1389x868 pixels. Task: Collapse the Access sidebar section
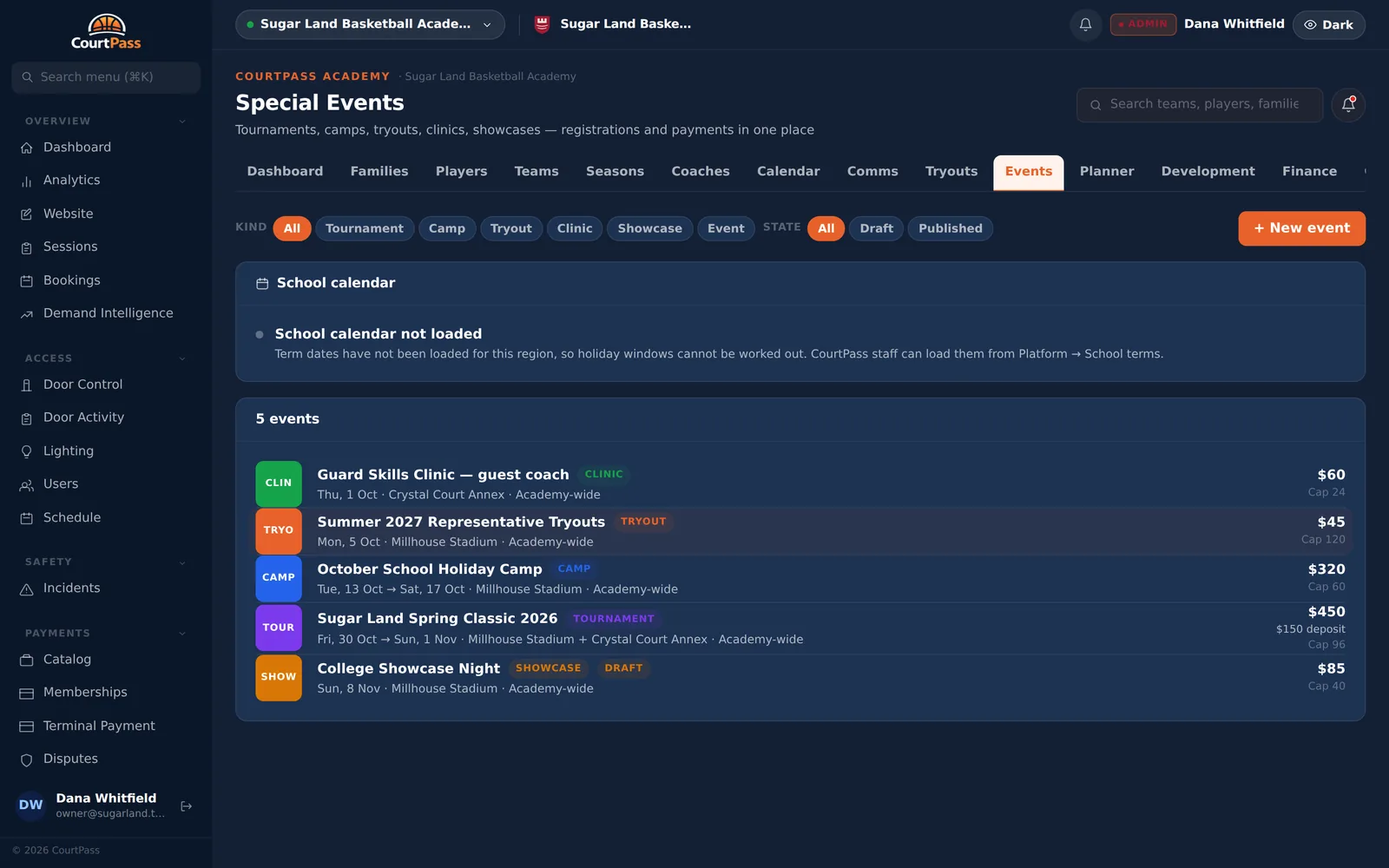click(182, 358)
